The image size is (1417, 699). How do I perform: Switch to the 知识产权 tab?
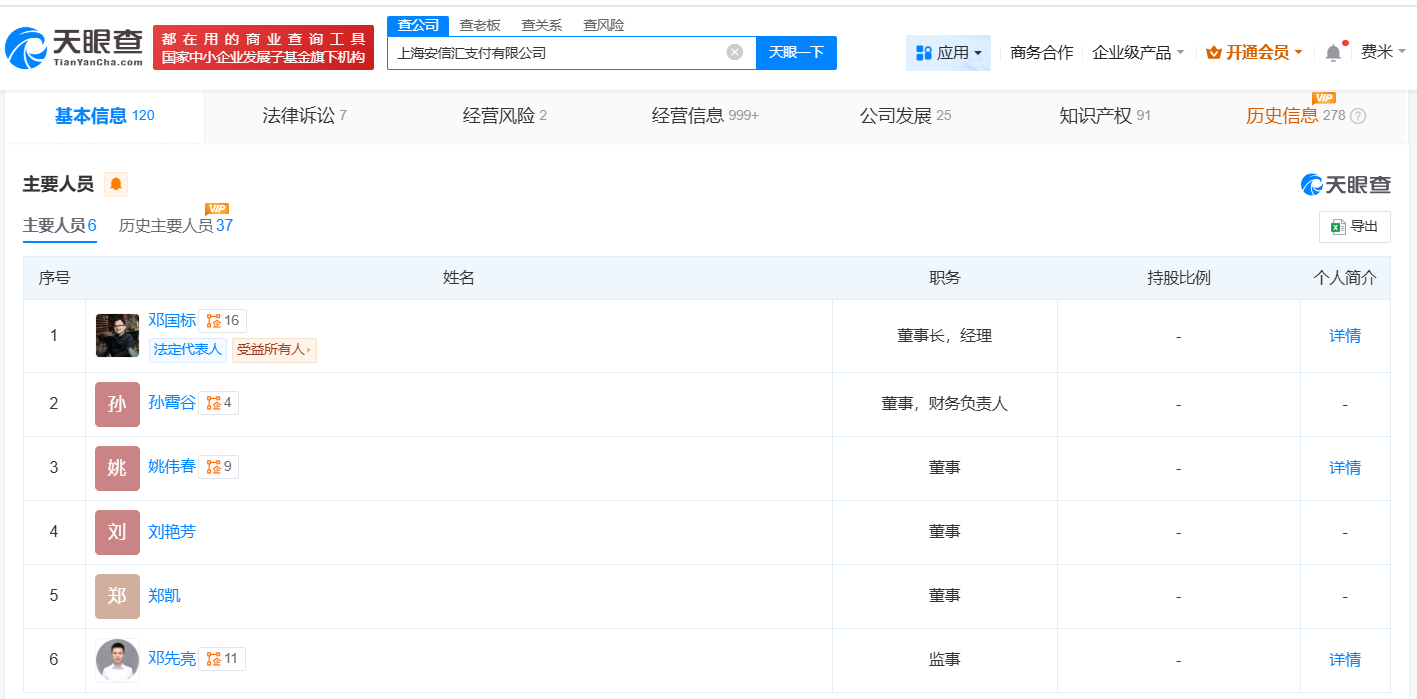pyautogui.click(x=1104, y=116)
